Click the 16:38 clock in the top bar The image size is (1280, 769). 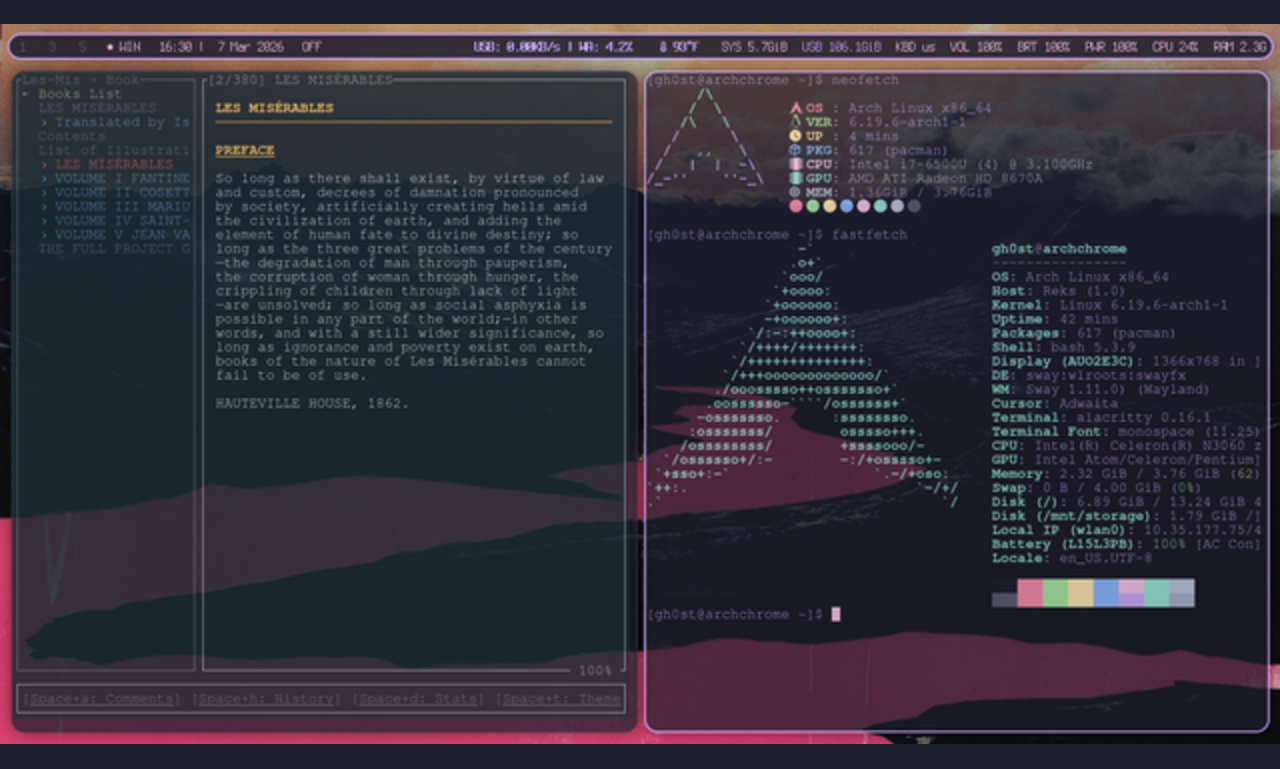[175, 47]
